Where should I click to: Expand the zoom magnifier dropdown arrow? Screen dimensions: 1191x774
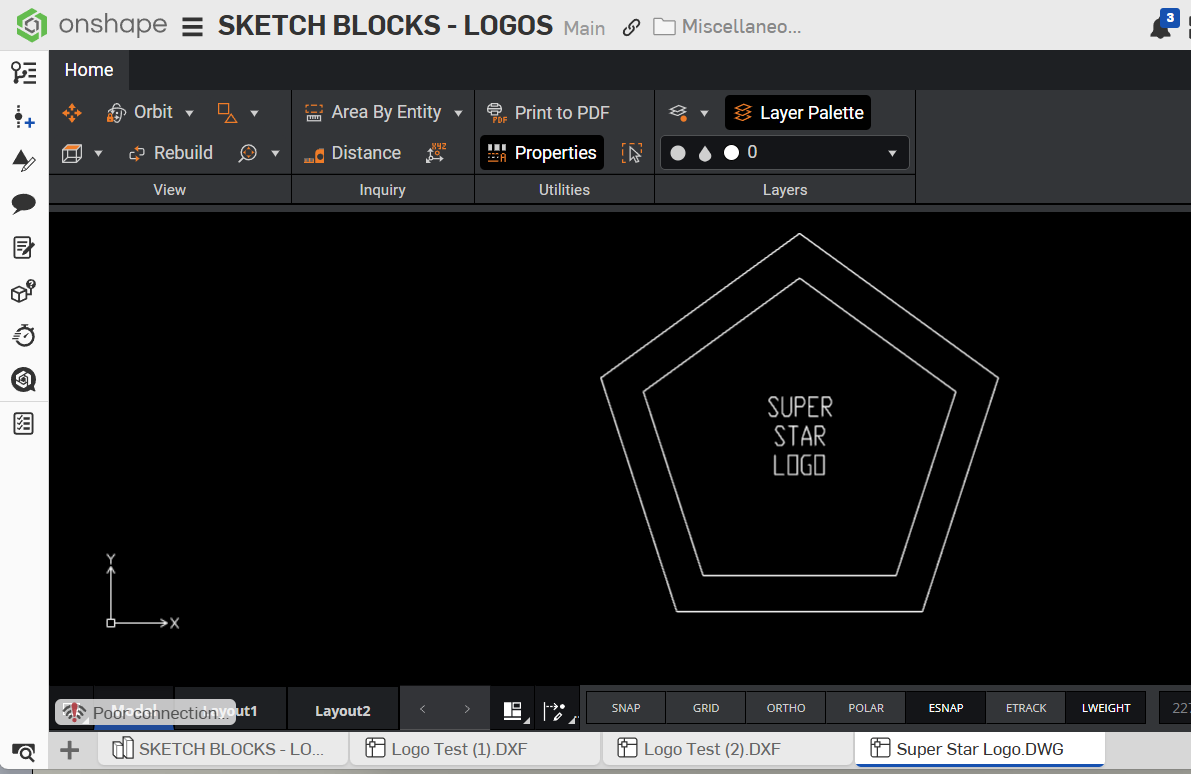click(276, 153)
